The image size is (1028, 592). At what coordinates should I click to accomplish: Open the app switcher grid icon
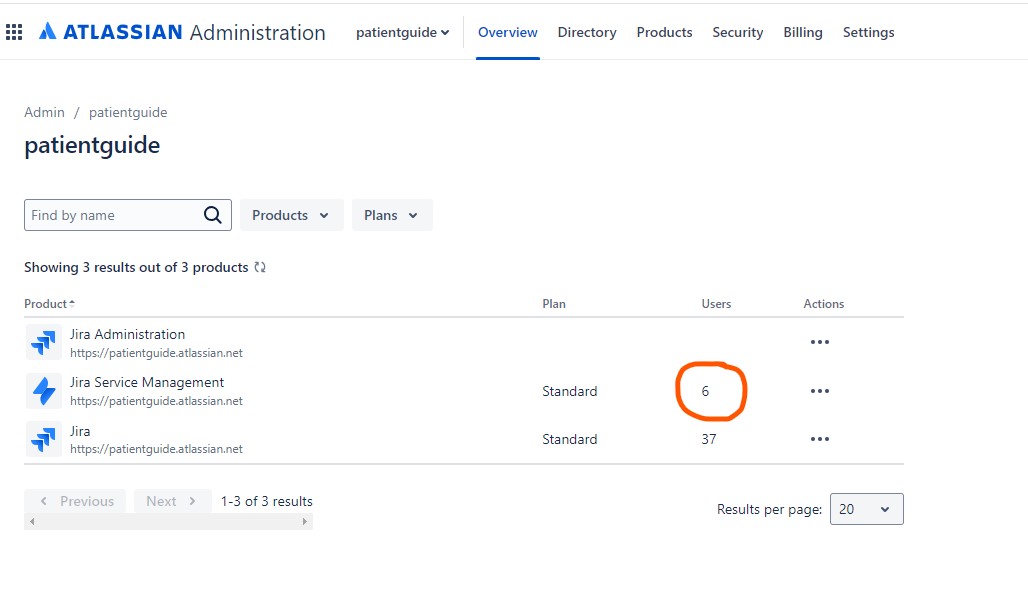[x=14, y=32]
